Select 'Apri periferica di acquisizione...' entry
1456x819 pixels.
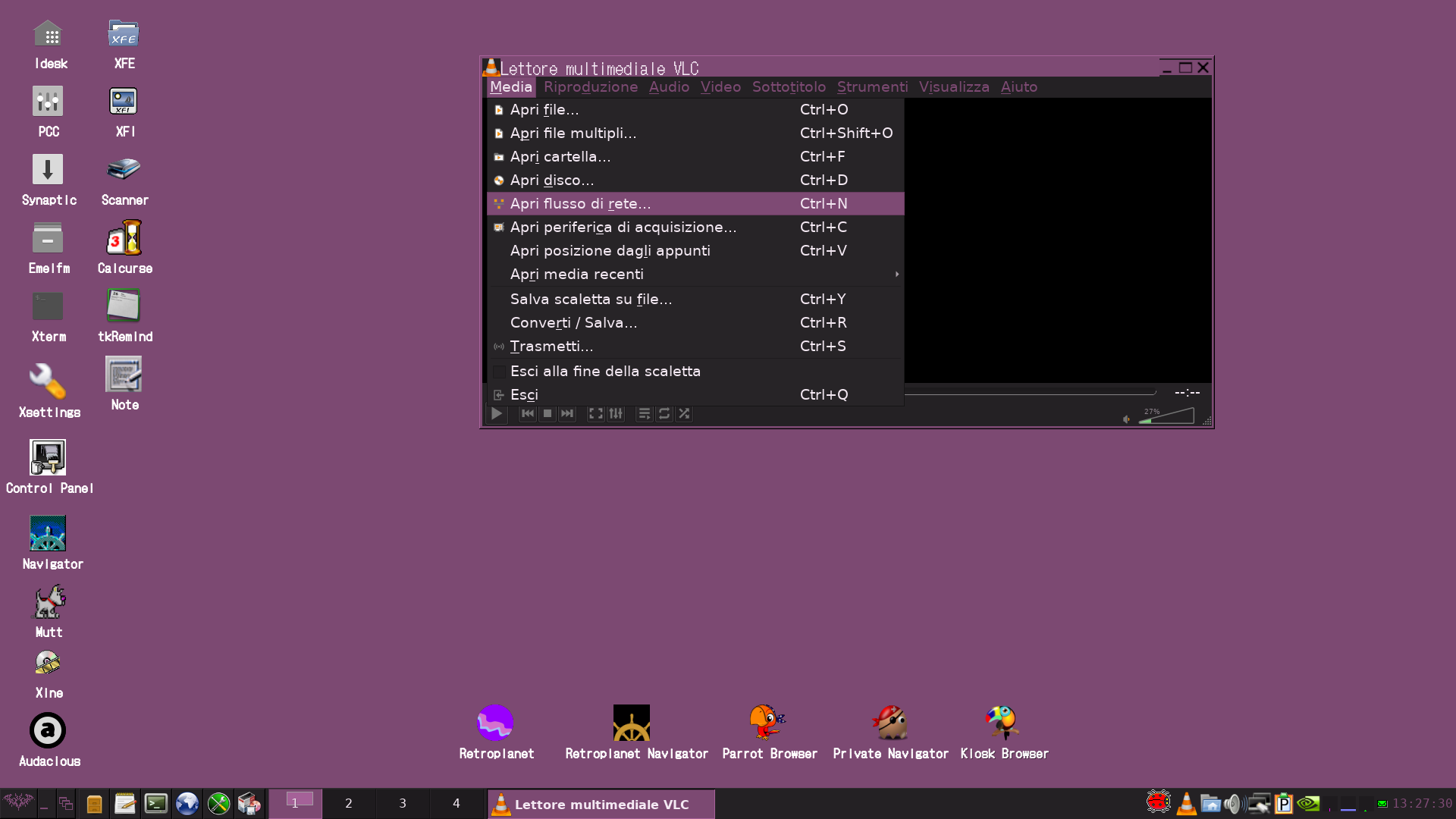tap(695, 227)
